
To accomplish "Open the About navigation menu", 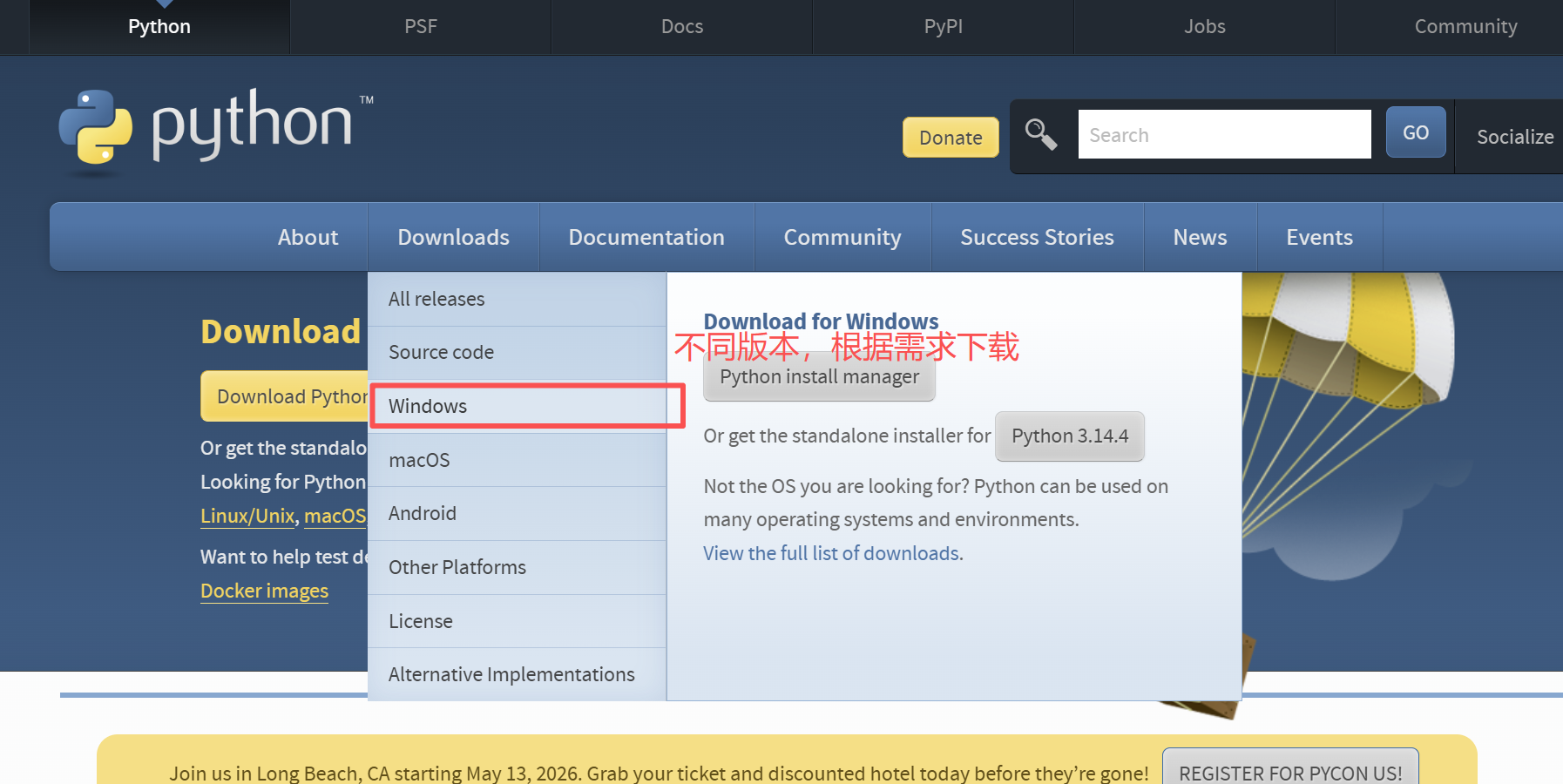I will (x=308, y=237).
